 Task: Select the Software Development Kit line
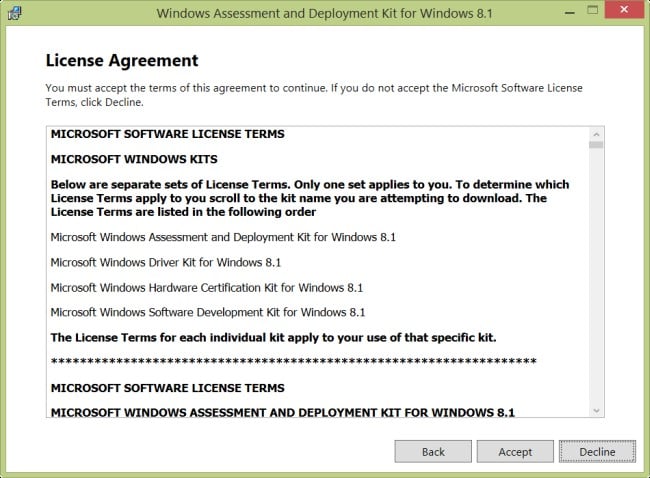pos(208,312)
